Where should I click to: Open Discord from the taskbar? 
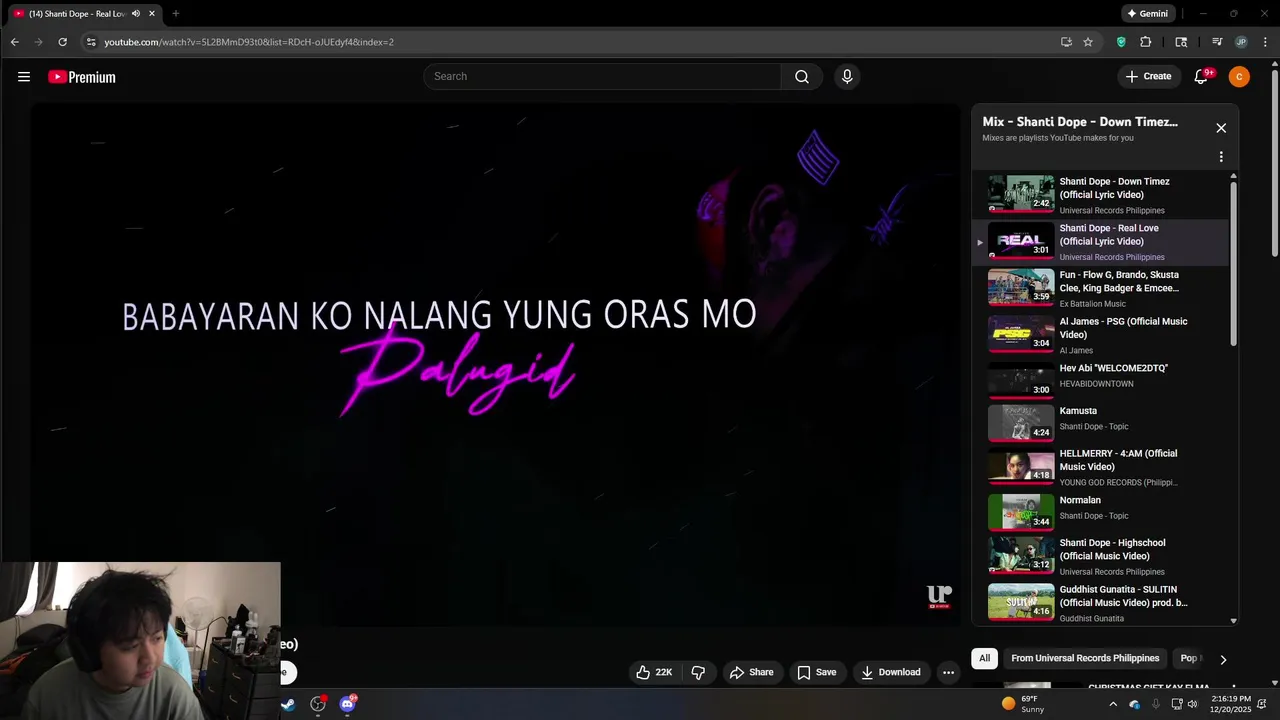(347, 704)
